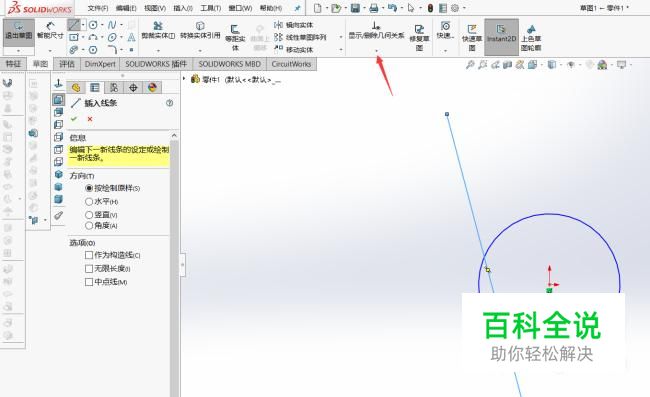Switch to the Evaluate (评估) tab
650x397 pixels.
[67, 64]
